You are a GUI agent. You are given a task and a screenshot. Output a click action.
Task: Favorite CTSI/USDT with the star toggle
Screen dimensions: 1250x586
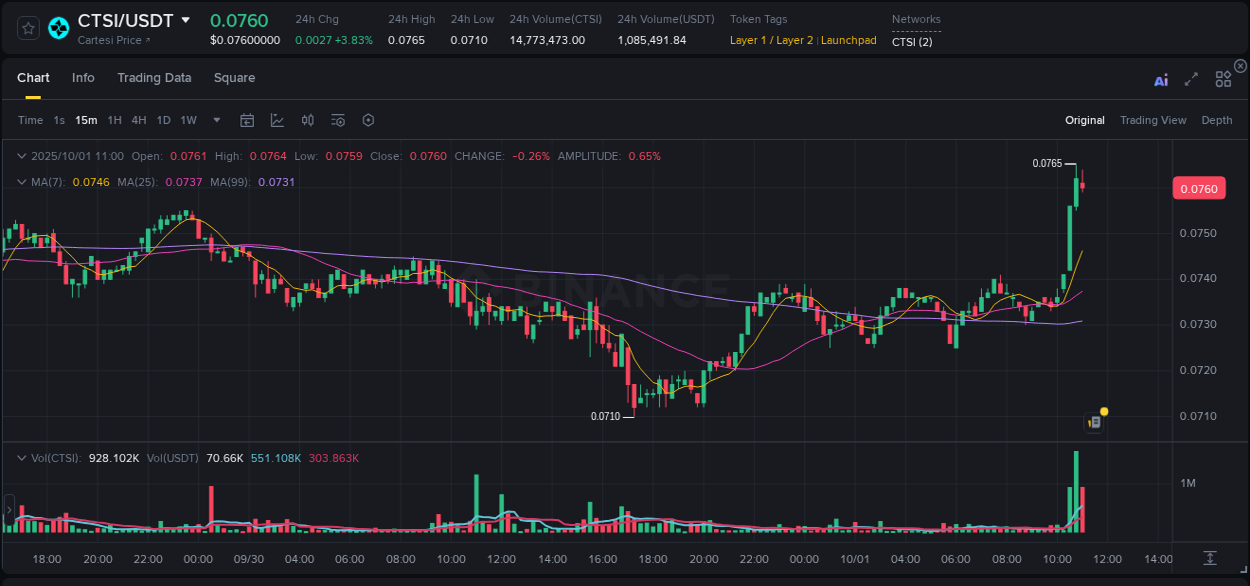pyautogui.click(x=27, y=28)
